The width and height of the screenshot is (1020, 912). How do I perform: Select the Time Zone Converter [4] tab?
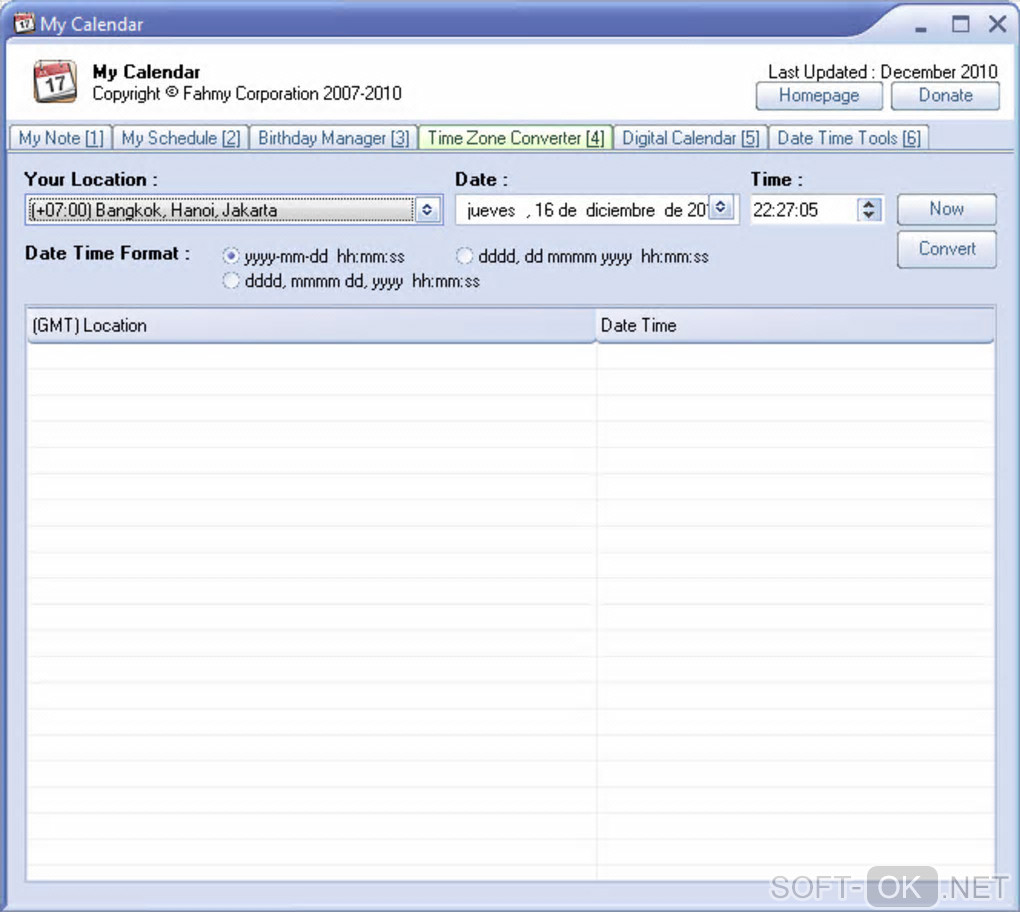(516, 138)
